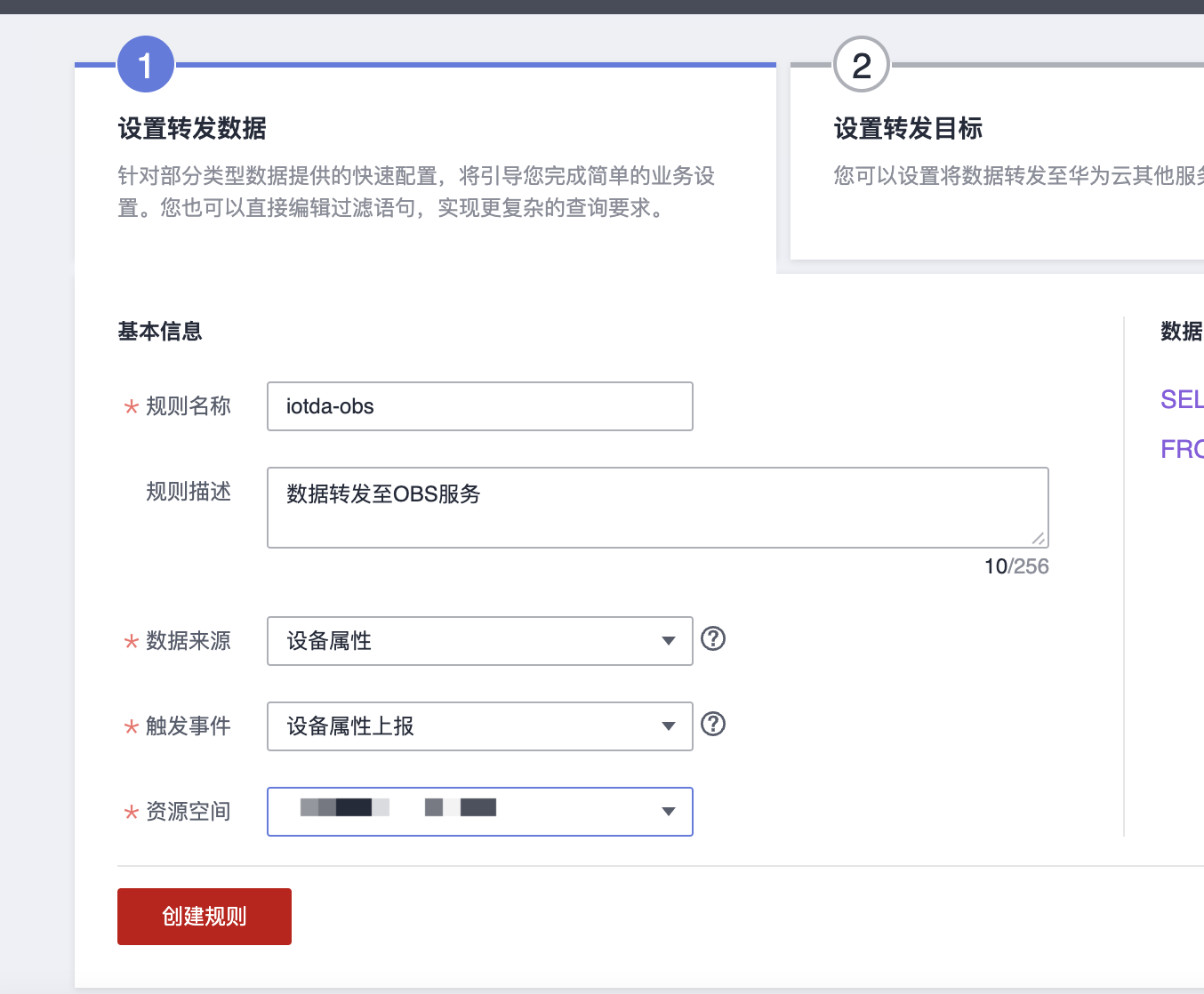
Task: Click the FRO query statement text
Action: tap(1182, 449)
